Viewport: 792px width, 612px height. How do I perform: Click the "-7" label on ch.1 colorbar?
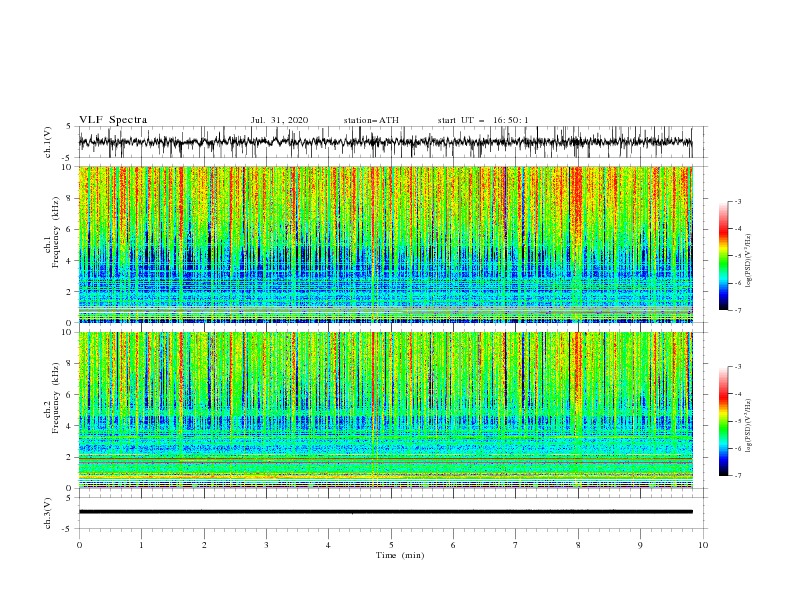(737, 310)
